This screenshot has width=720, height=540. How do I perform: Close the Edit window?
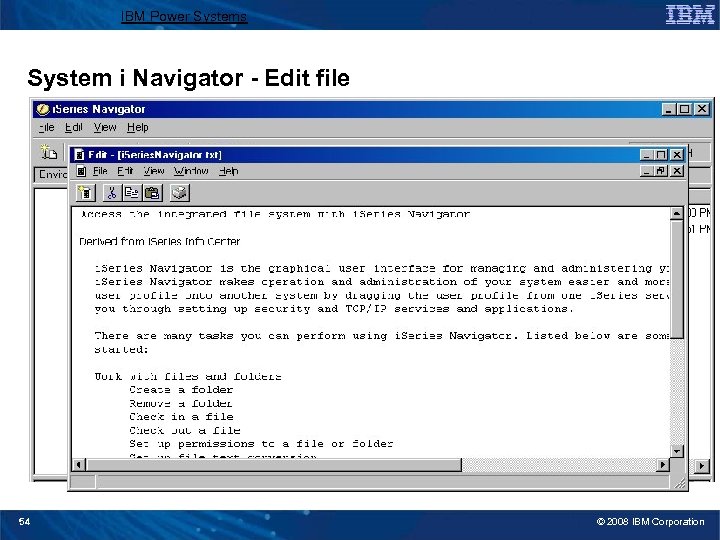click(x=676, y=155)
